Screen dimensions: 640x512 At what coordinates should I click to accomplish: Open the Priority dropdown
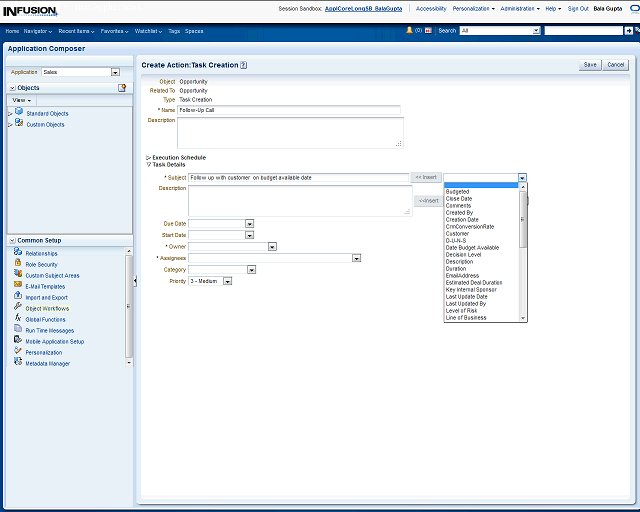227,281
